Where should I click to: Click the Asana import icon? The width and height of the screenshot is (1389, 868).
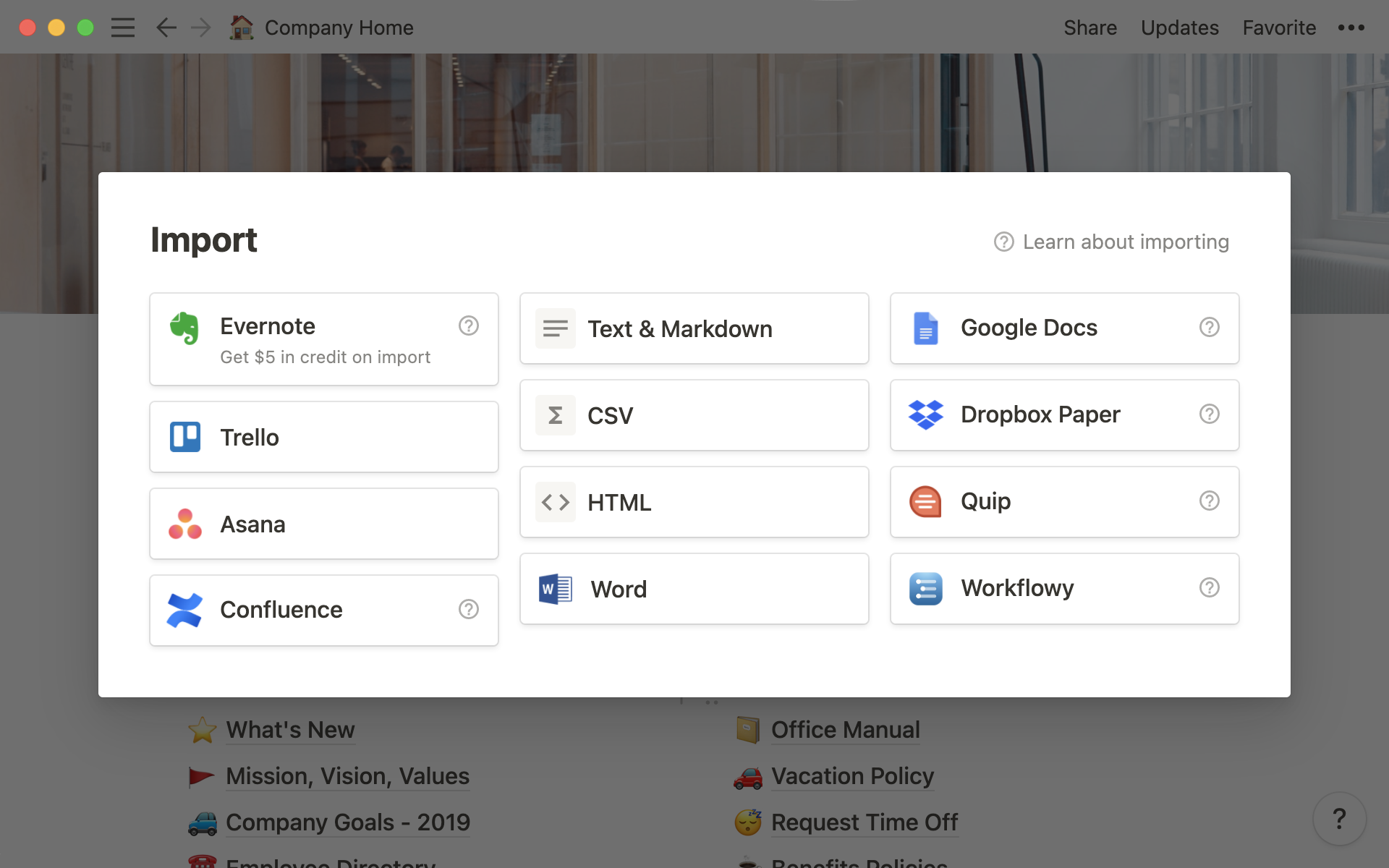[x=185, y=524]
